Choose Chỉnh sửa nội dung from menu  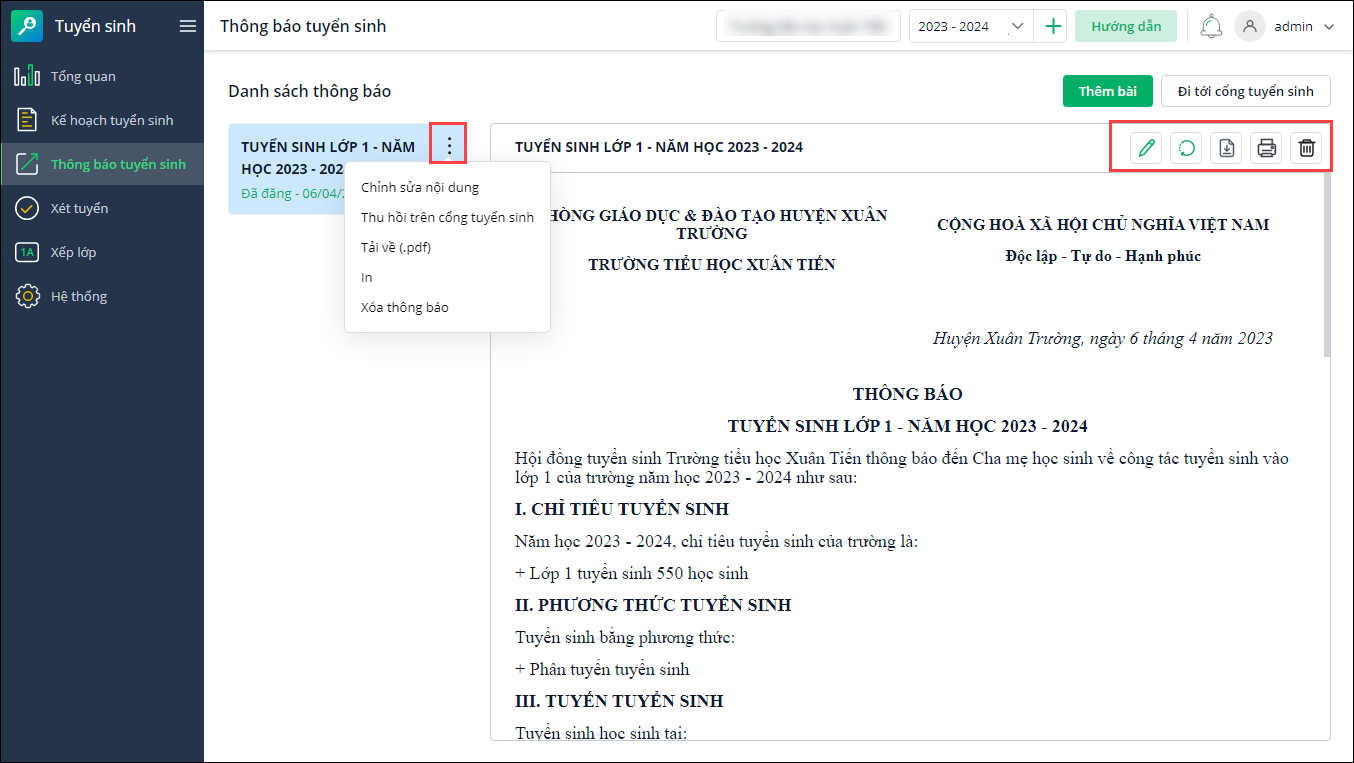tap(447, 187)
